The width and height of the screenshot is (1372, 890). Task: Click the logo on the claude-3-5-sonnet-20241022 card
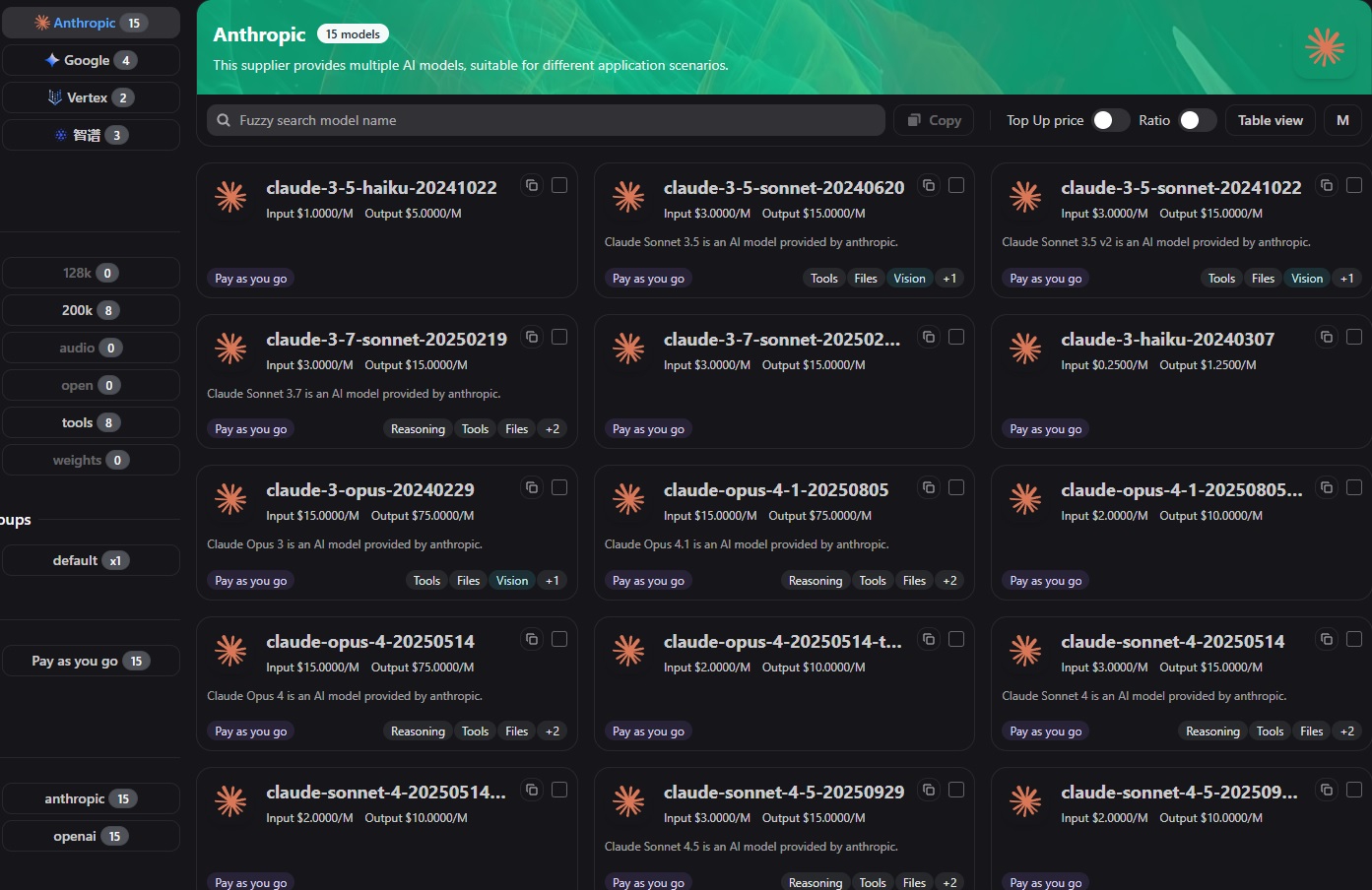click(x=1025, y=197)
